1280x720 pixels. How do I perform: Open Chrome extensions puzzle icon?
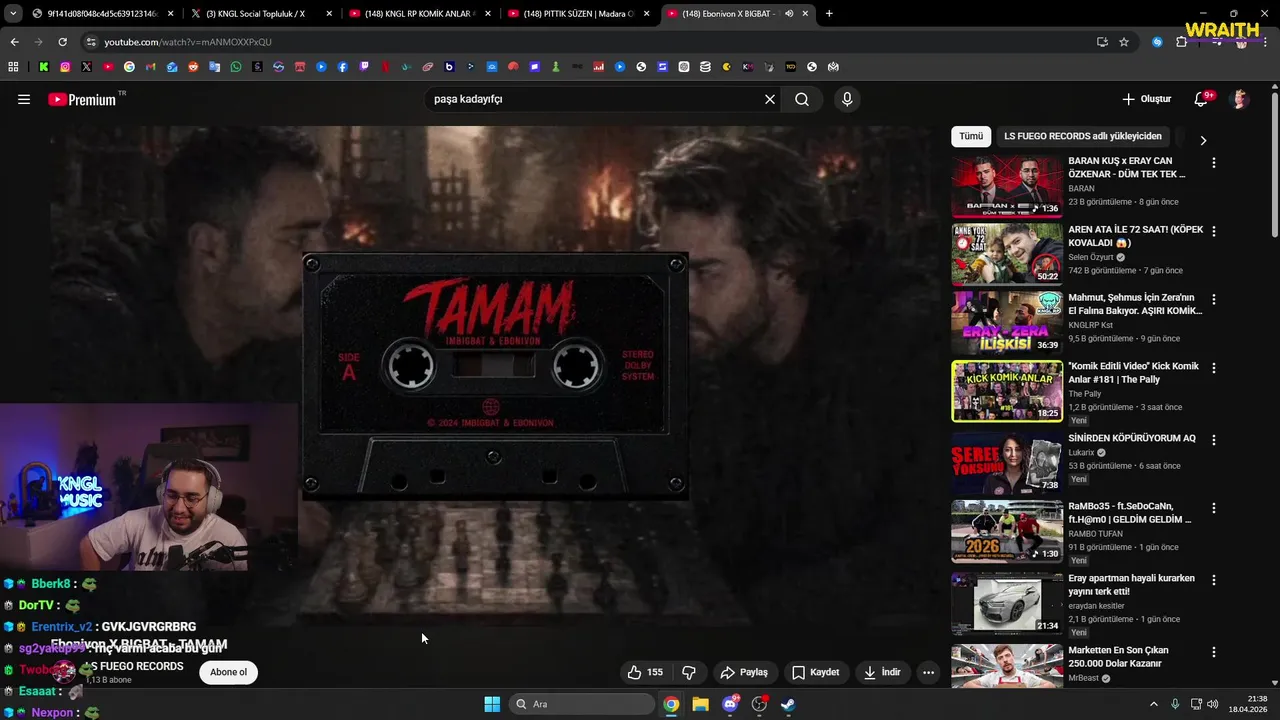coord(1181,42)
